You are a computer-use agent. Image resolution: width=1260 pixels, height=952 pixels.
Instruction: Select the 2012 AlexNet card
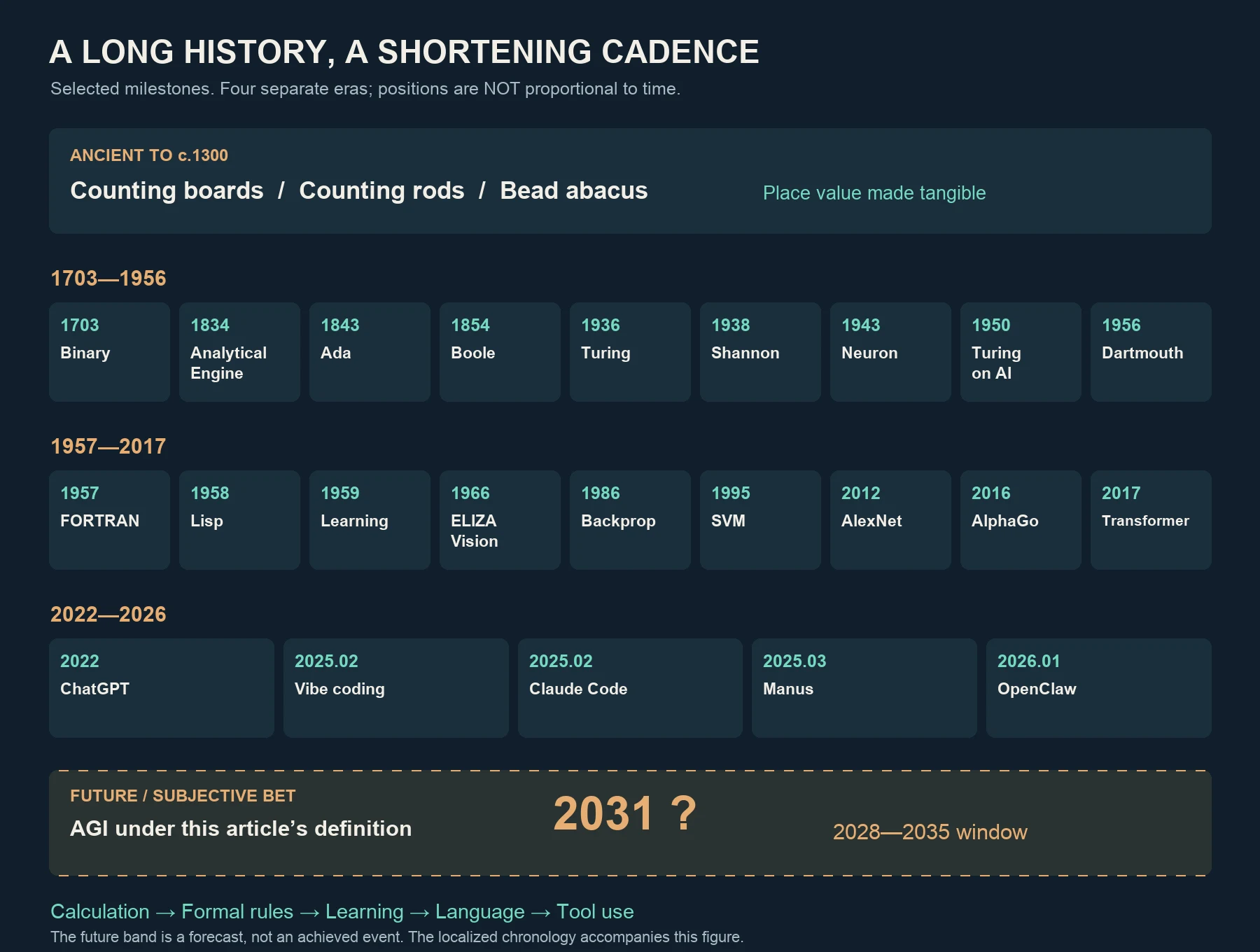pyautogui.click(x=890, y=520)
